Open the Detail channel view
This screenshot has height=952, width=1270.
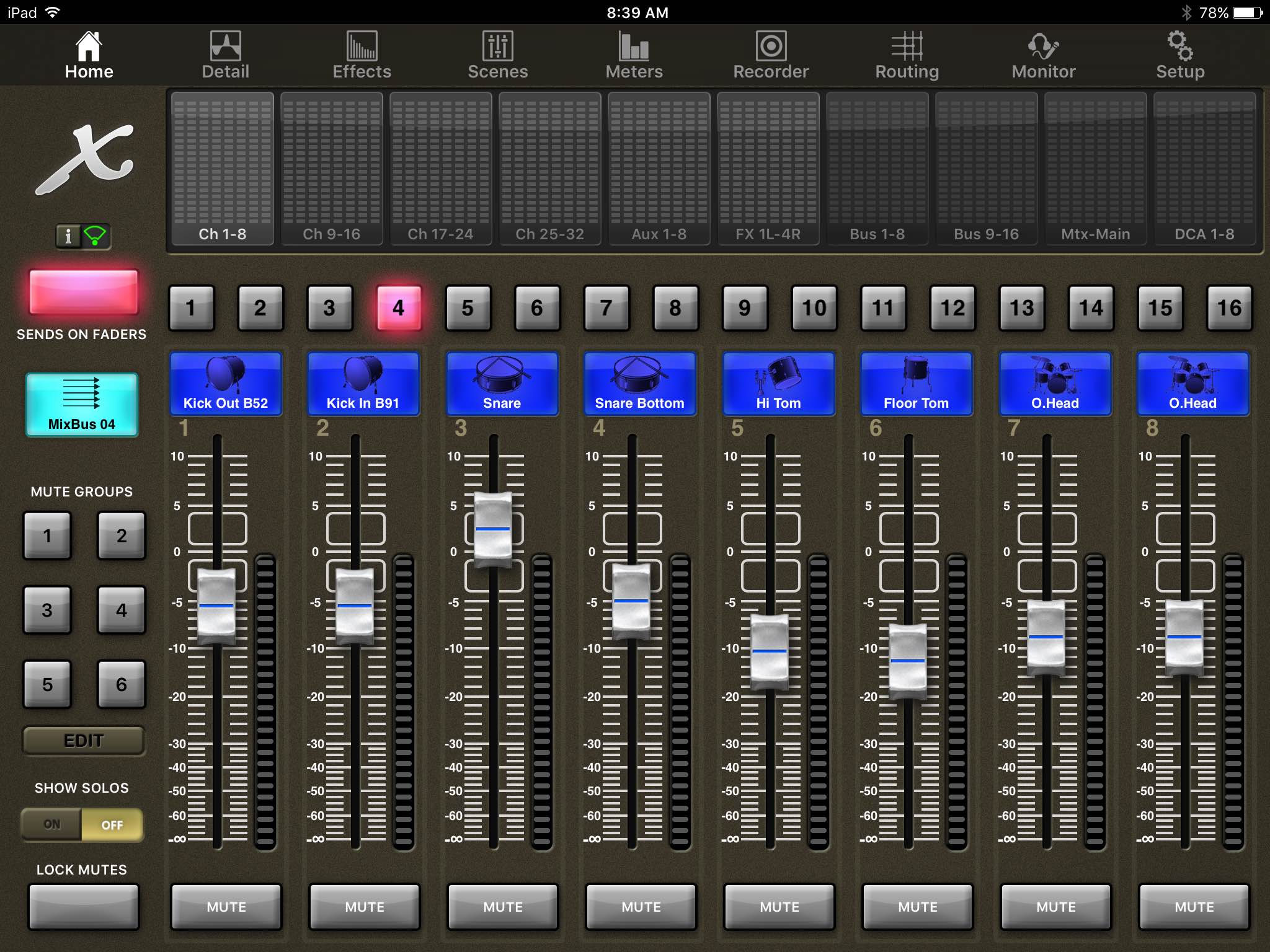[x=225, y=55]
